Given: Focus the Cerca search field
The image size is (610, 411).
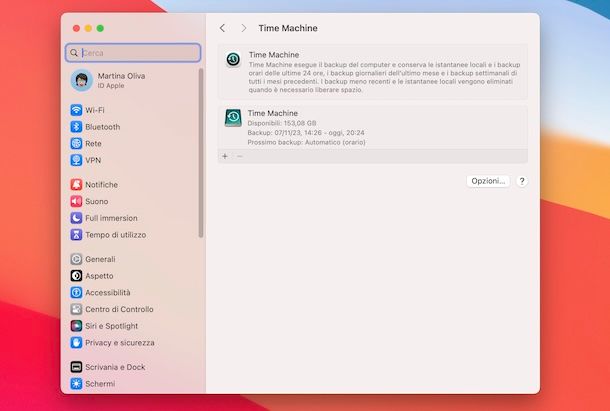Looking at the screenshot, I should [x=133, y=53].
